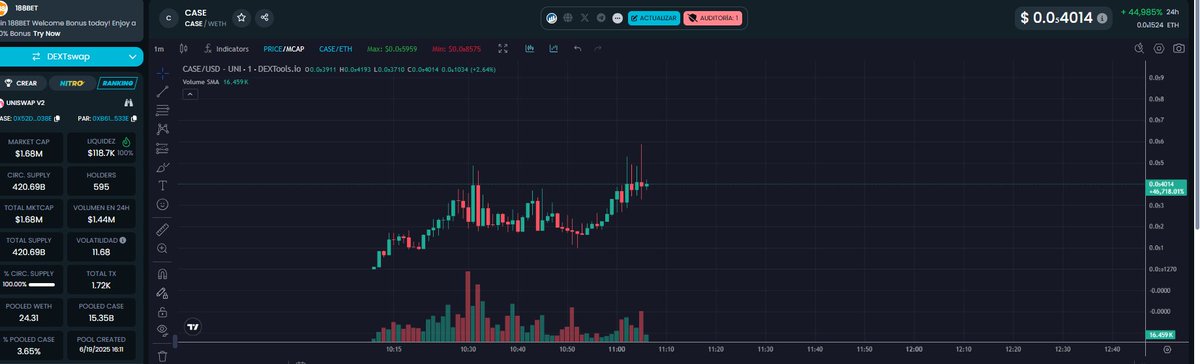Copy the CASE contract address
This screenshot has width=1200, height=364.
[57, 119]
